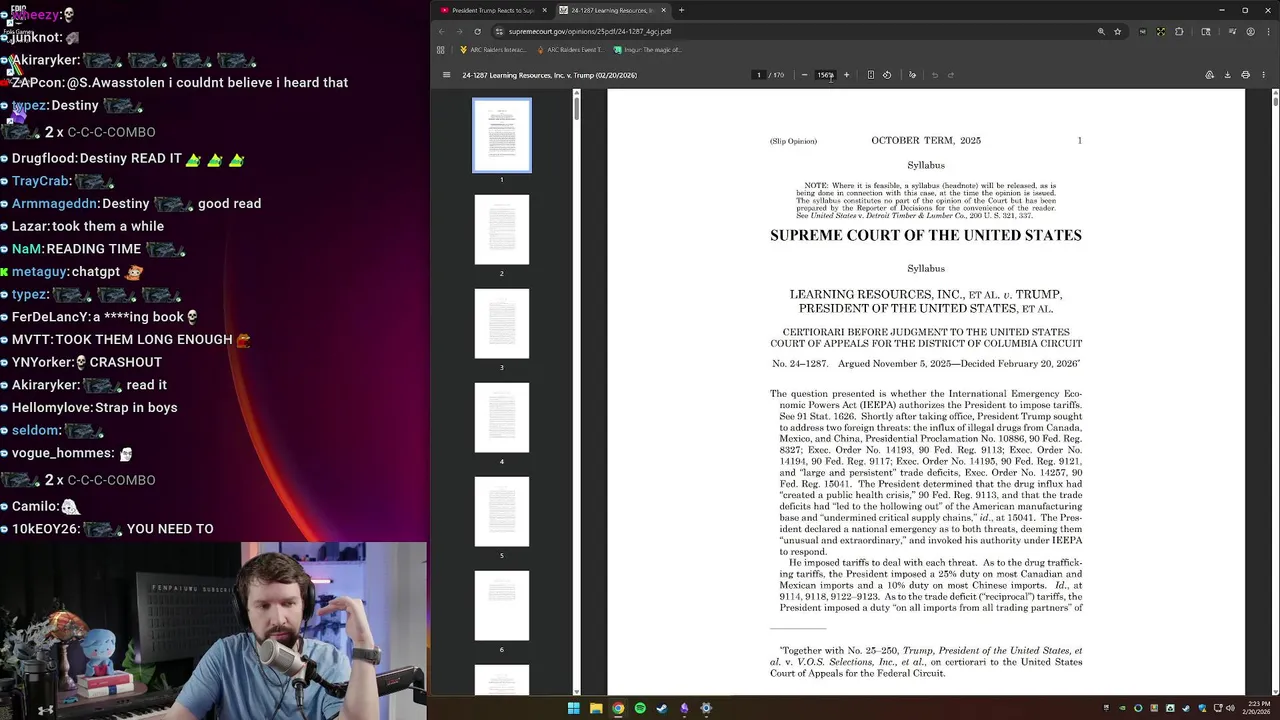Click the Chrome taskbar icon
Screen dimensions: 1280x720
[x=618, y=708]
